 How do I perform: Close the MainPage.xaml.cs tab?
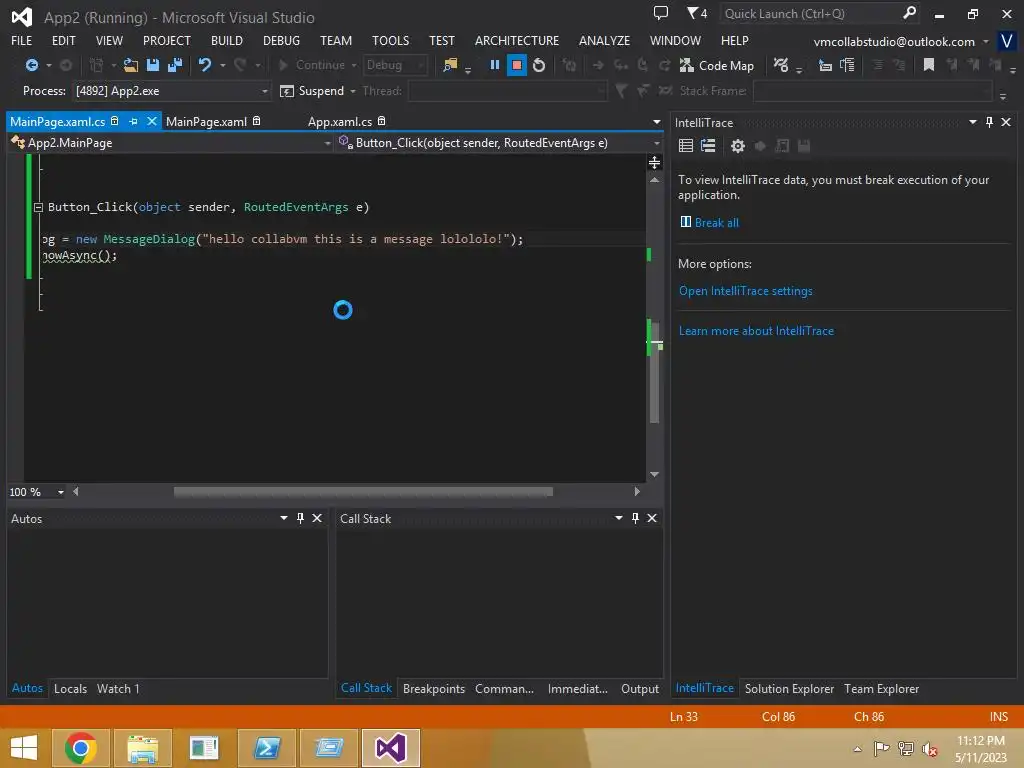[x=152, y=121]
